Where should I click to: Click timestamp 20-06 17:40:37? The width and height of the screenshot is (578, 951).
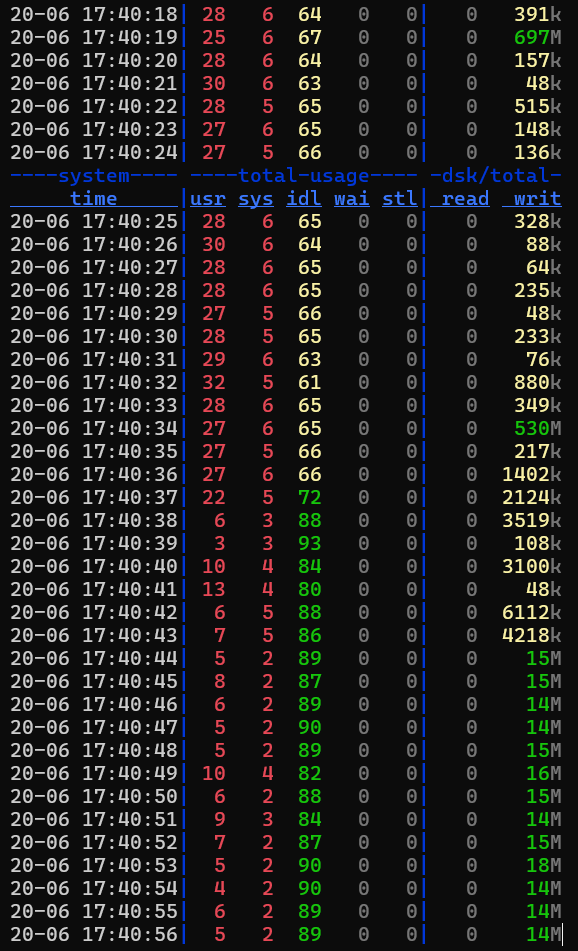click(x=93, y=497)
